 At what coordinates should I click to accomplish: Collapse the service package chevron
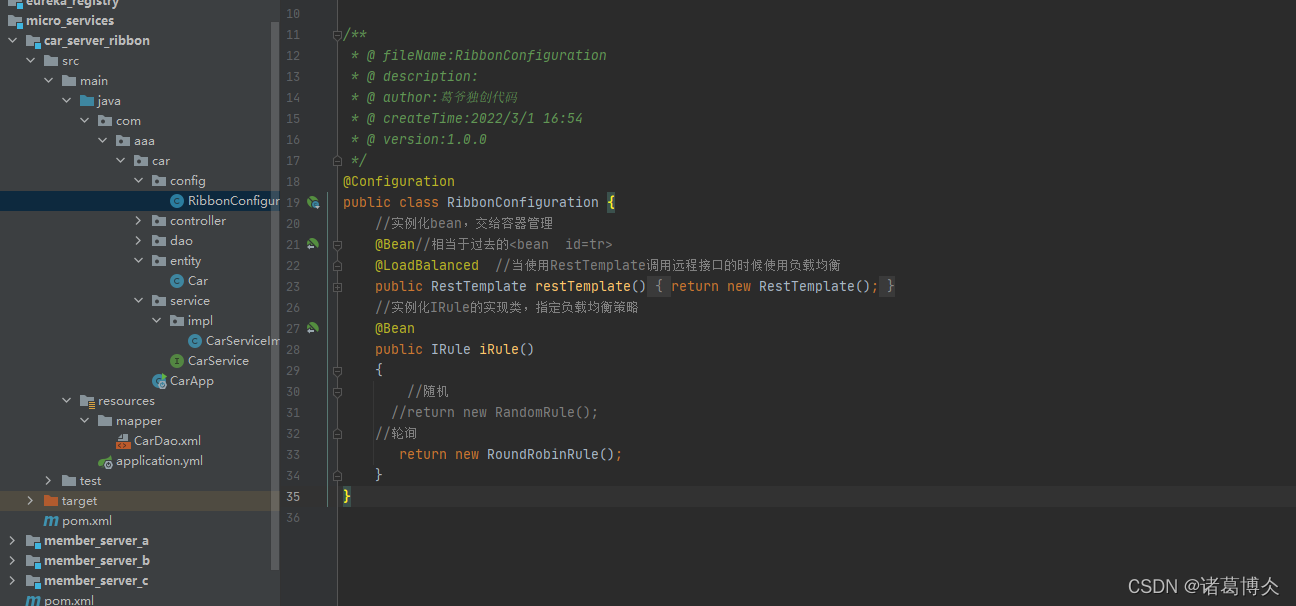tap(138, 301)
